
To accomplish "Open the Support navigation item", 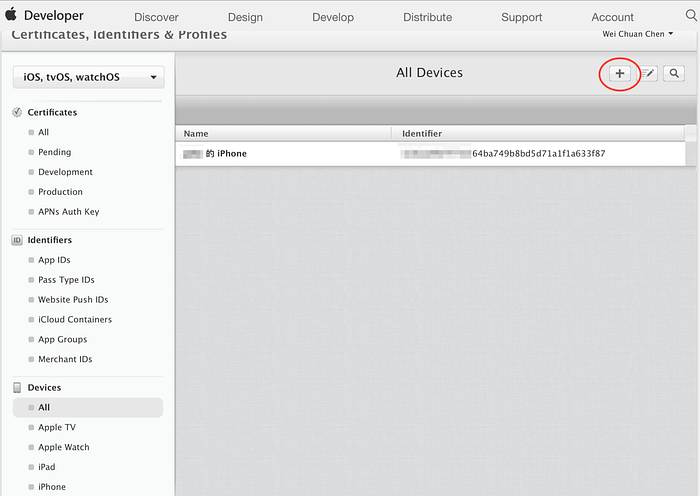I will pyautogui.click(x=521, y=17).
